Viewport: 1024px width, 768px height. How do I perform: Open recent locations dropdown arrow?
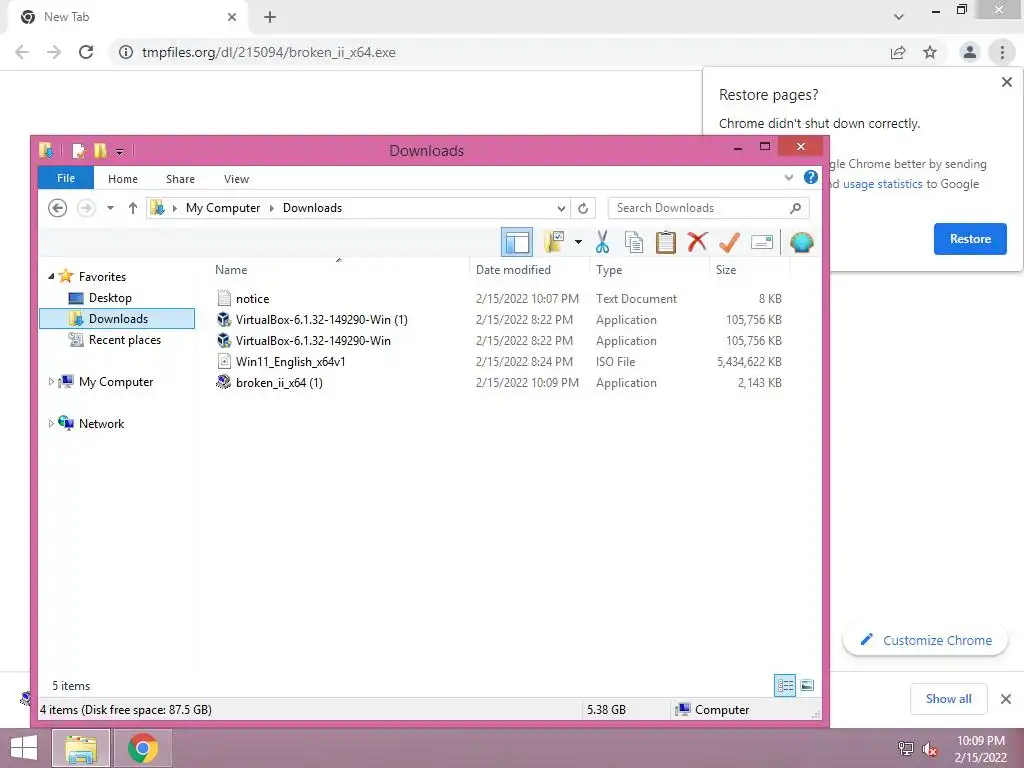pos(110,208)
